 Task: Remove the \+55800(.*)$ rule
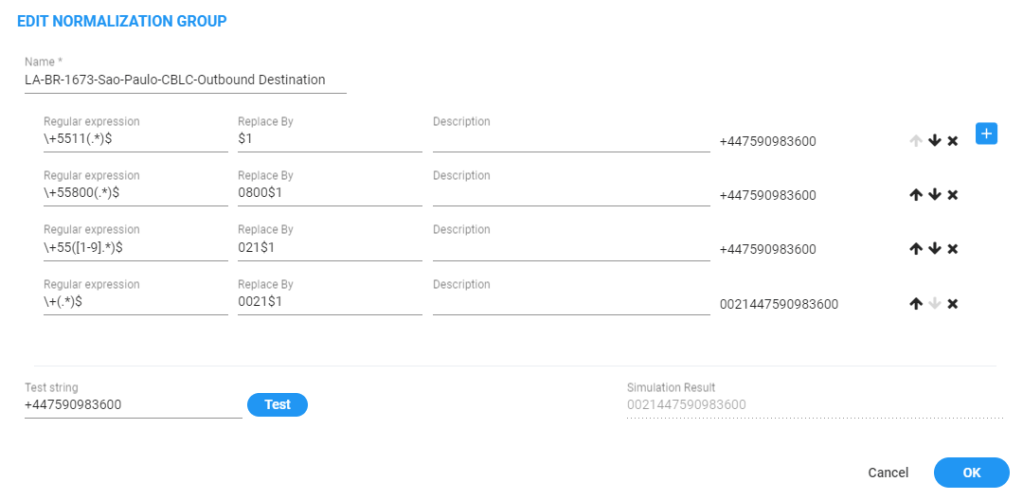(953, 195)
